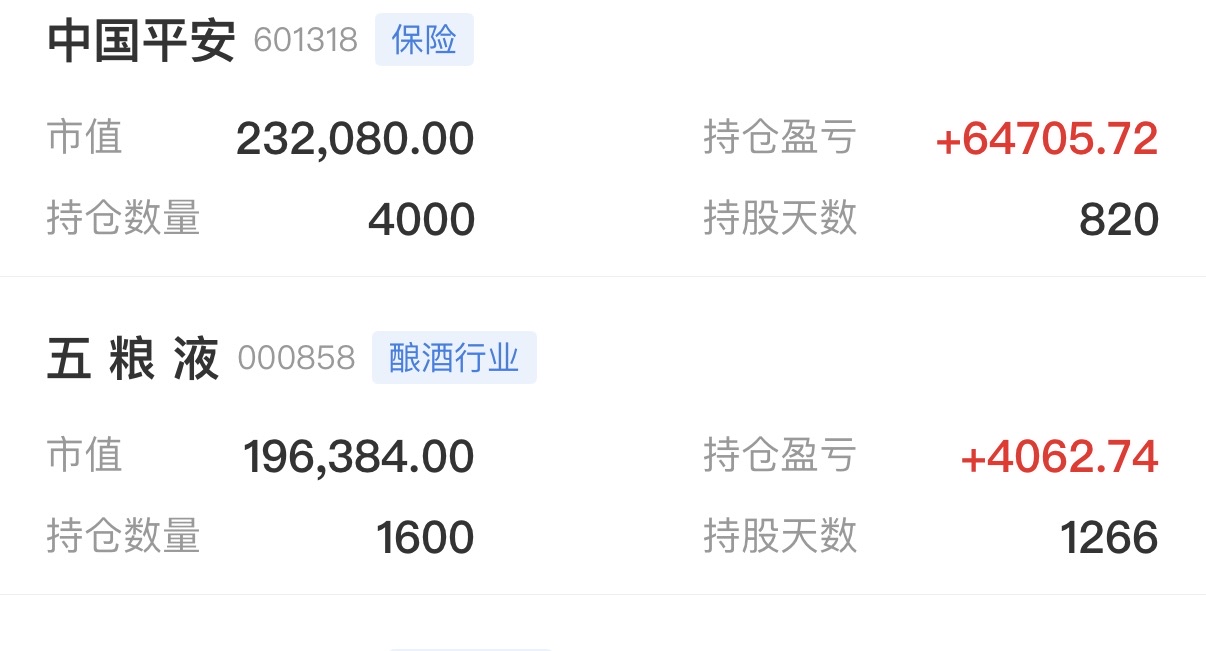
Task: Click 持股天数 label in 五粮液 card
Action: click(780, 536)
